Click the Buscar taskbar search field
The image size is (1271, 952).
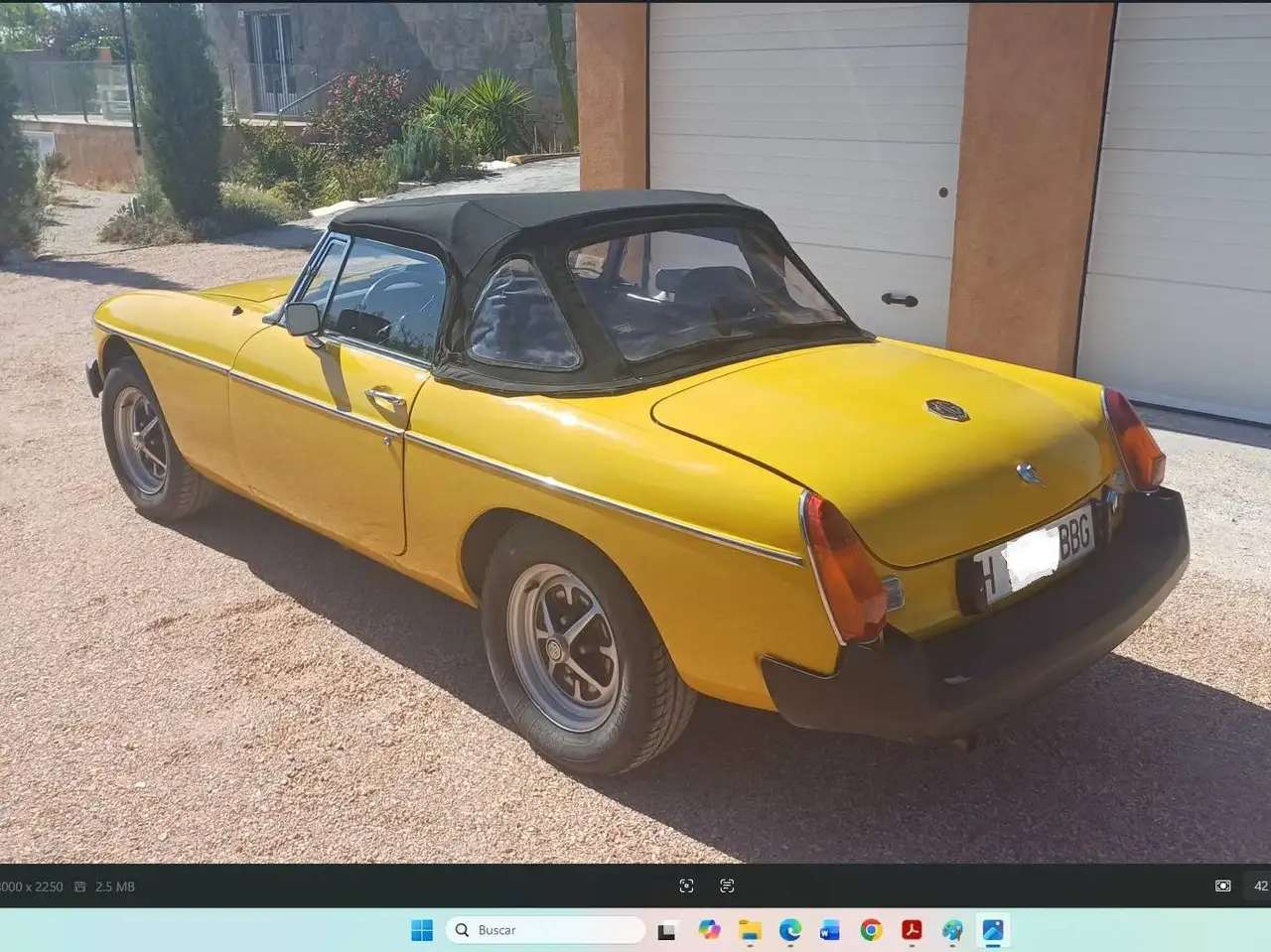click(546, 930)
